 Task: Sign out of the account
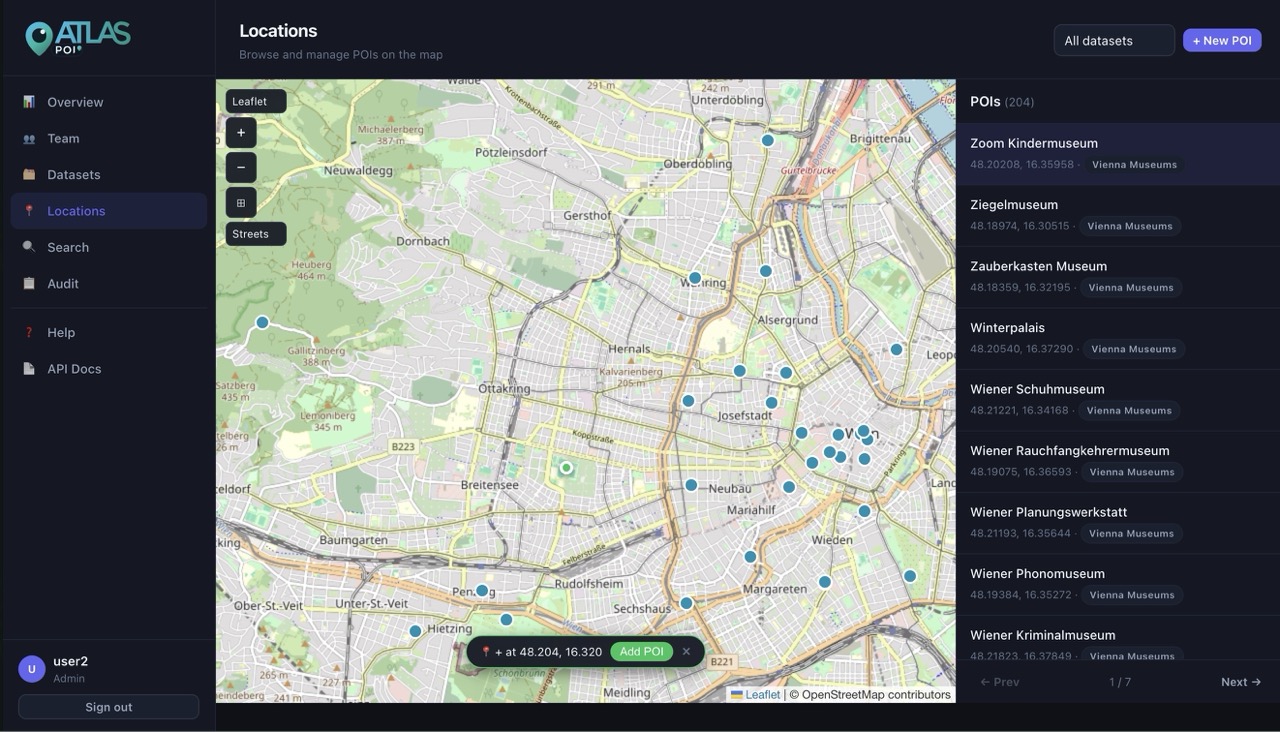click(109, 707)
